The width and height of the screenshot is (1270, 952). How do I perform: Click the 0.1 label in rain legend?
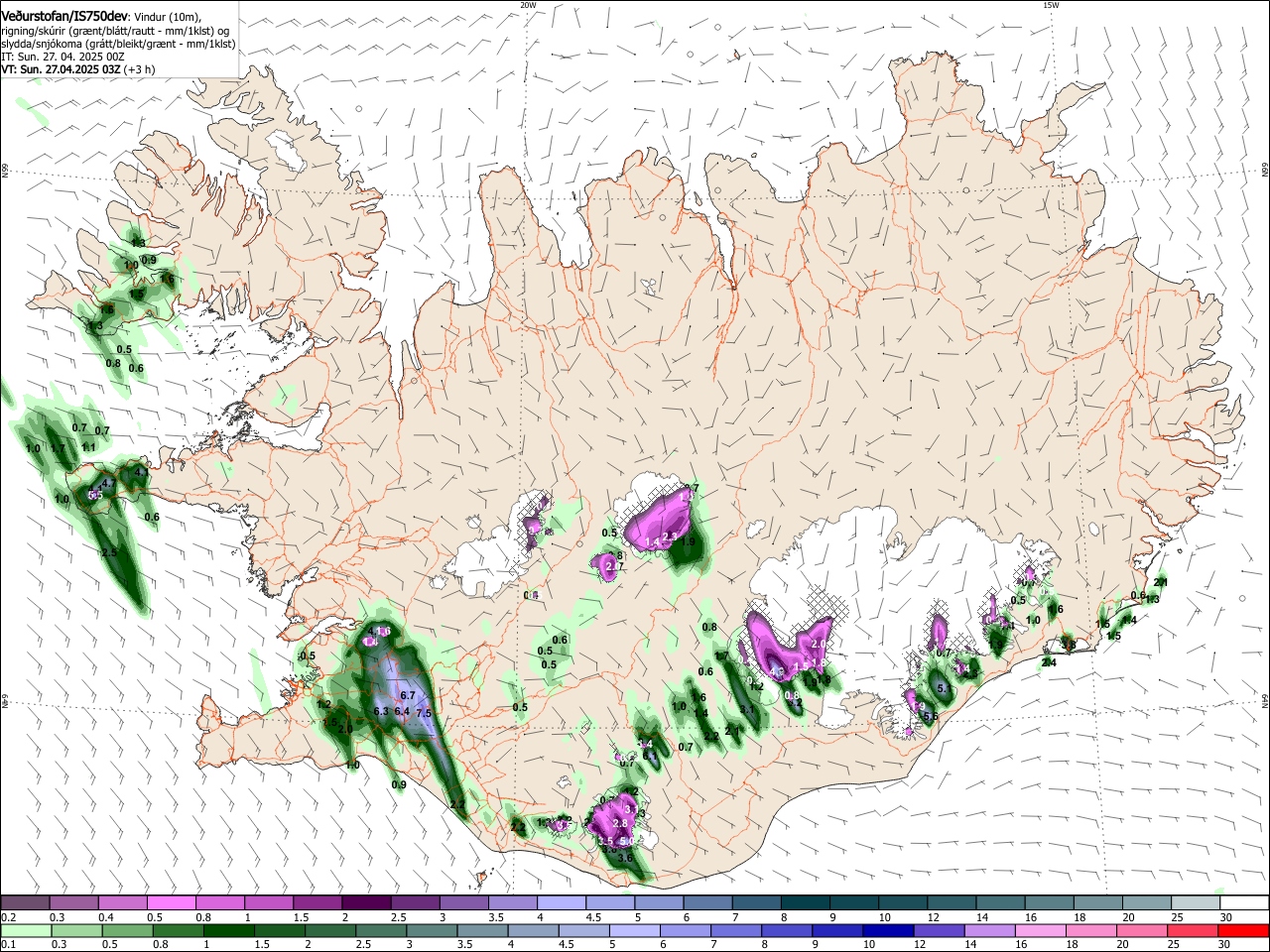(x=9, y=943)
